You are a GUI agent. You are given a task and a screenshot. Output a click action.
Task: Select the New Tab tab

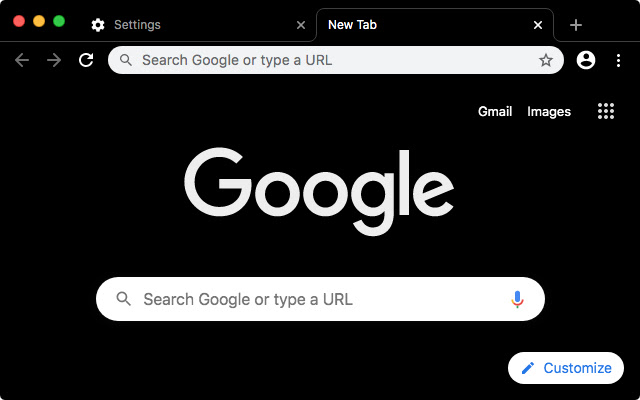coord(420,25)
